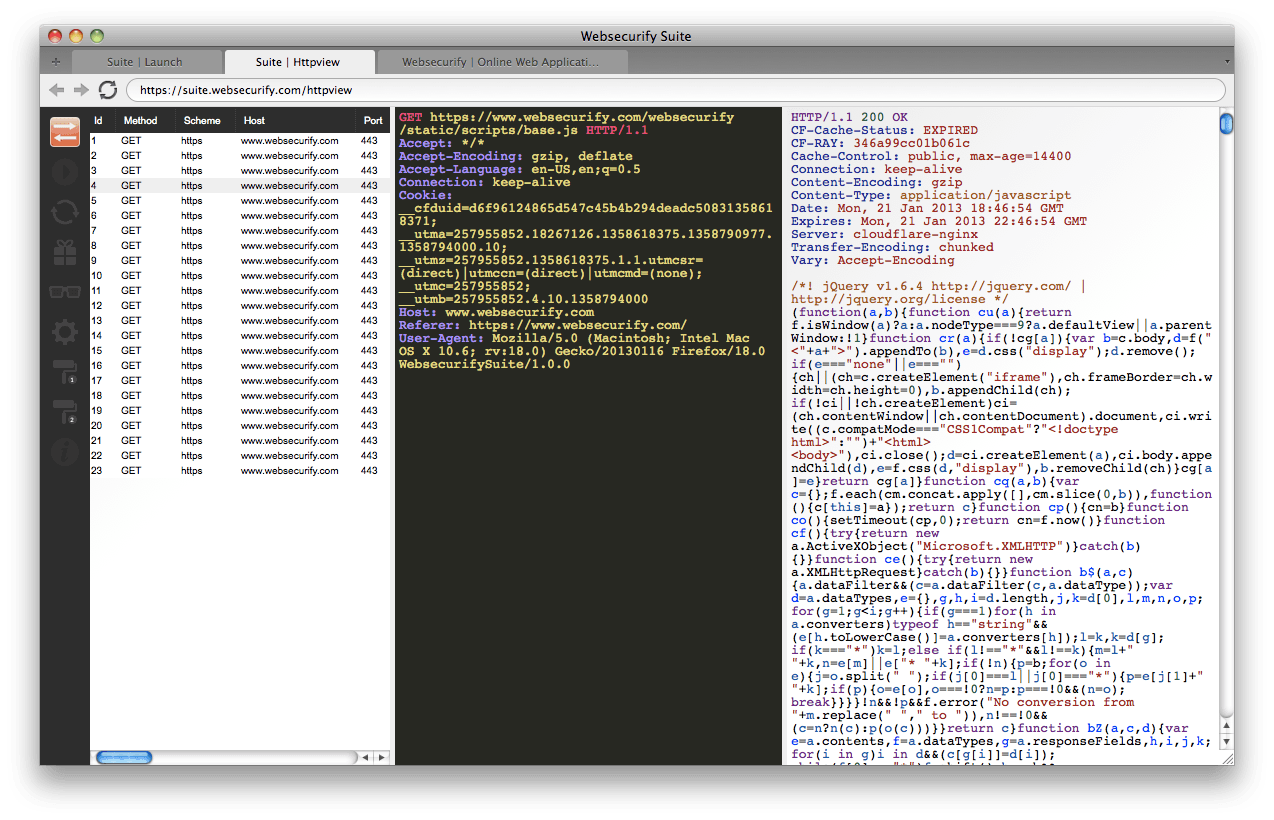Viewport: 1274px width, 820px height.
Task: Open the HTTP transactions view icon in sidebar
Action: point(65,132)
